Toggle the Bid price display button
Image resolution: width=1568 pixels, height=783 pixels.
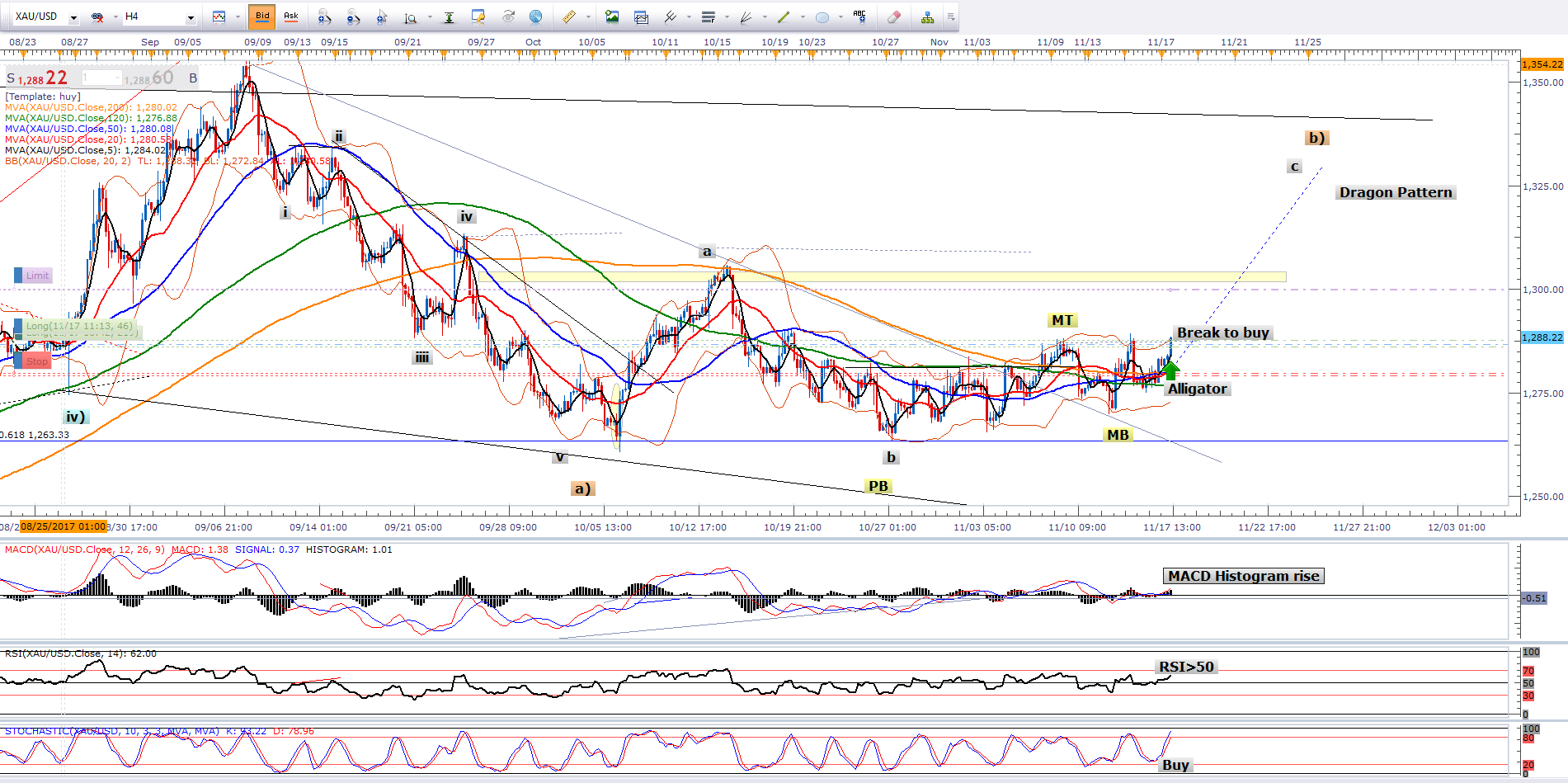point(262,17)
